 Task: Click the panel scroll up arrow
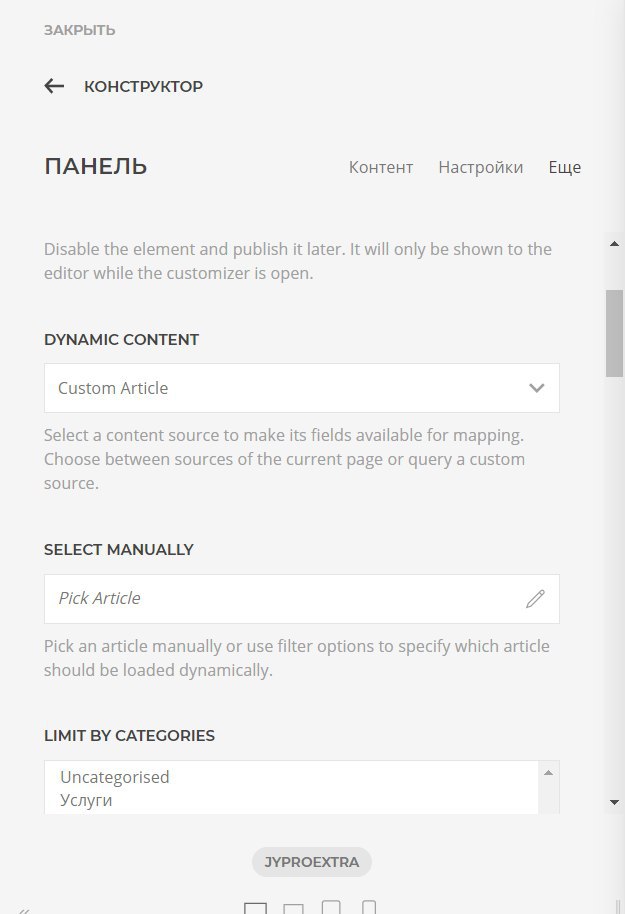(x=614, y=243)
